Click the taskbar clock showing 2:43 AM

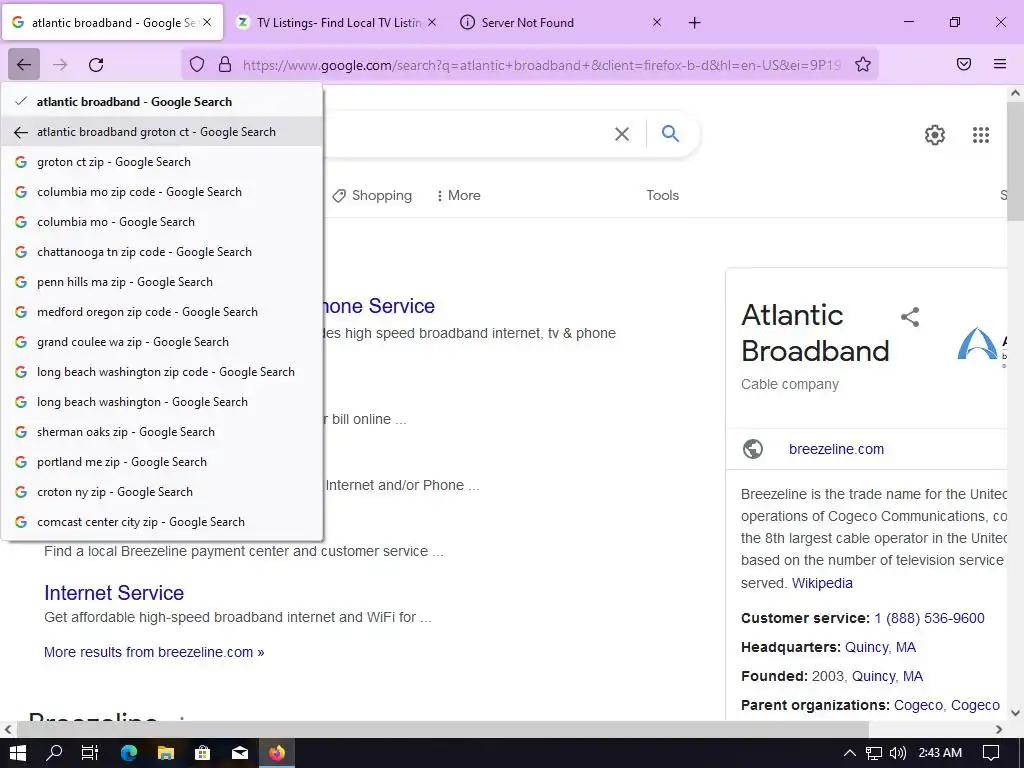click(x=940, y=753)
